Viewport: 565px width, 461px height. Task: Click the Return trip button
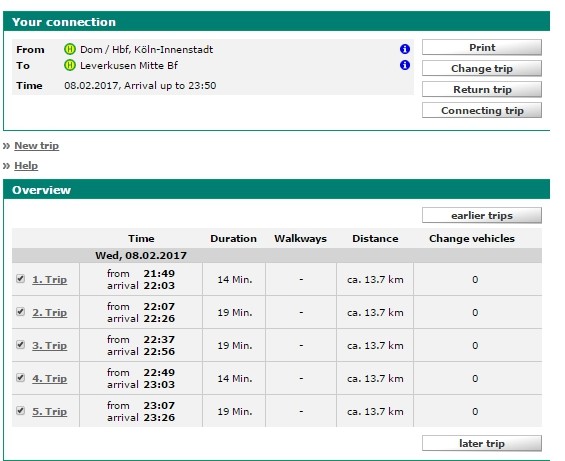482,89
